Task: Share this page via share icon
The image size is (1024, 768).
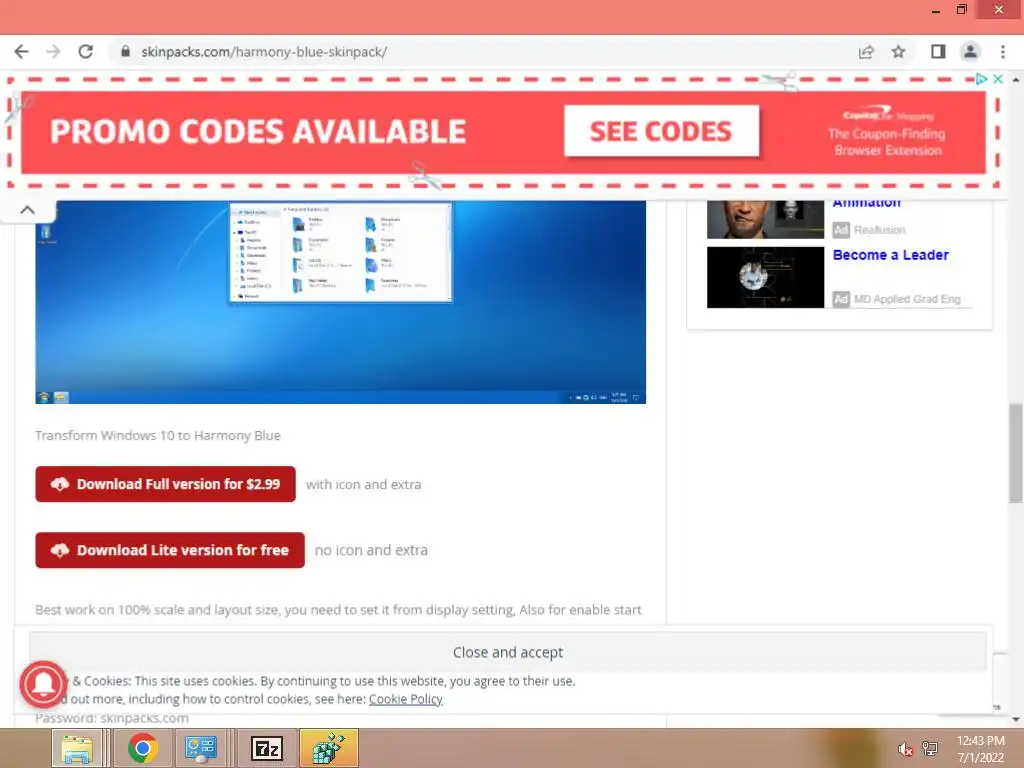Action: [867, 52]
